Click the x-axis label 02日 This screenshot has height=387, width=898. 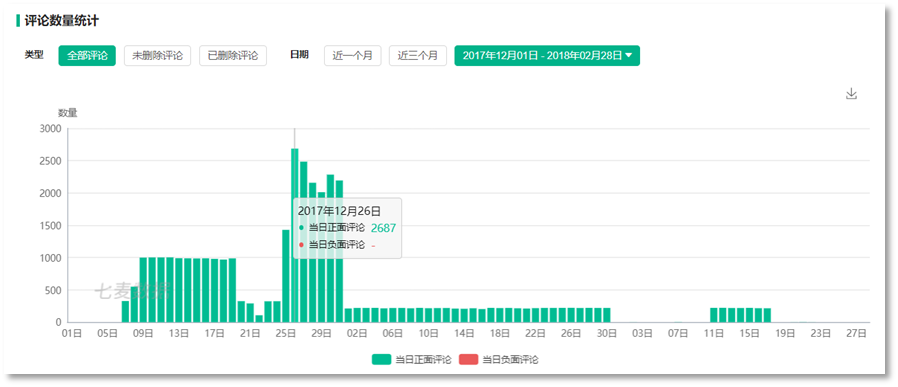click(357, 333)
